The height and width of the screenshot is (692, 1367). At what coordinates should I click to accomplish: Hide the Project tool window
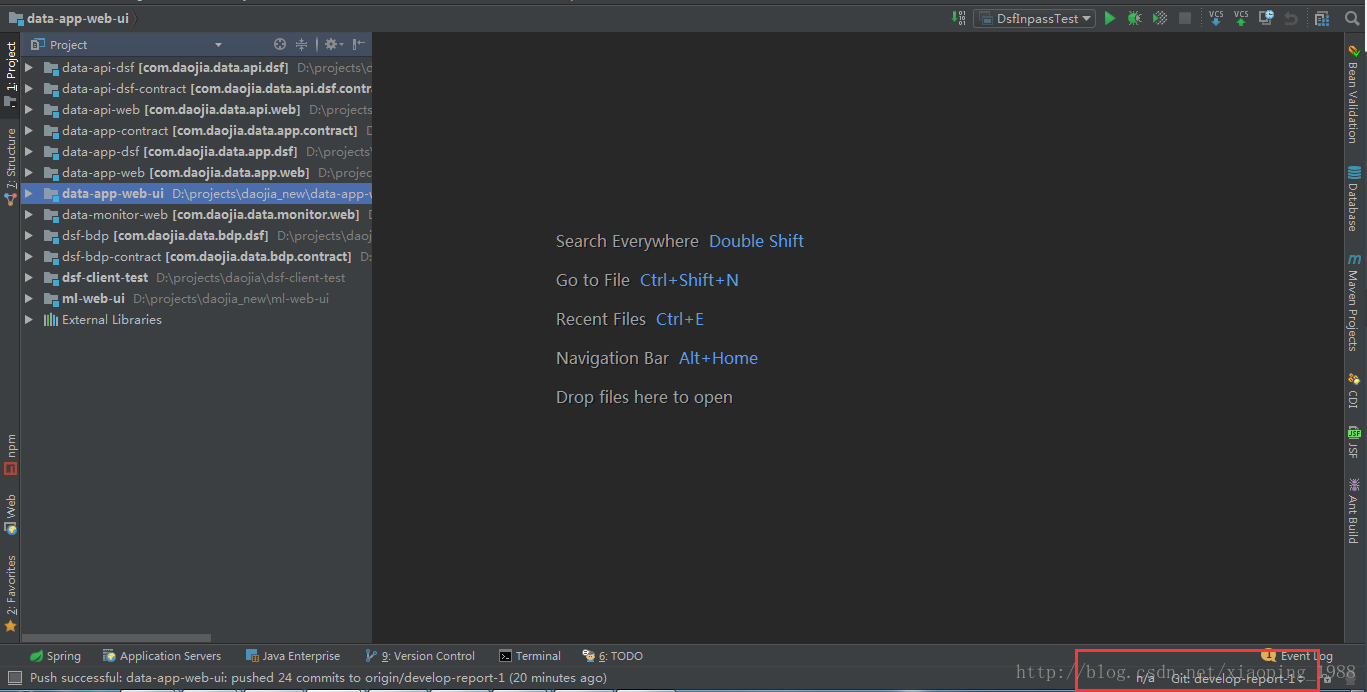359,44
